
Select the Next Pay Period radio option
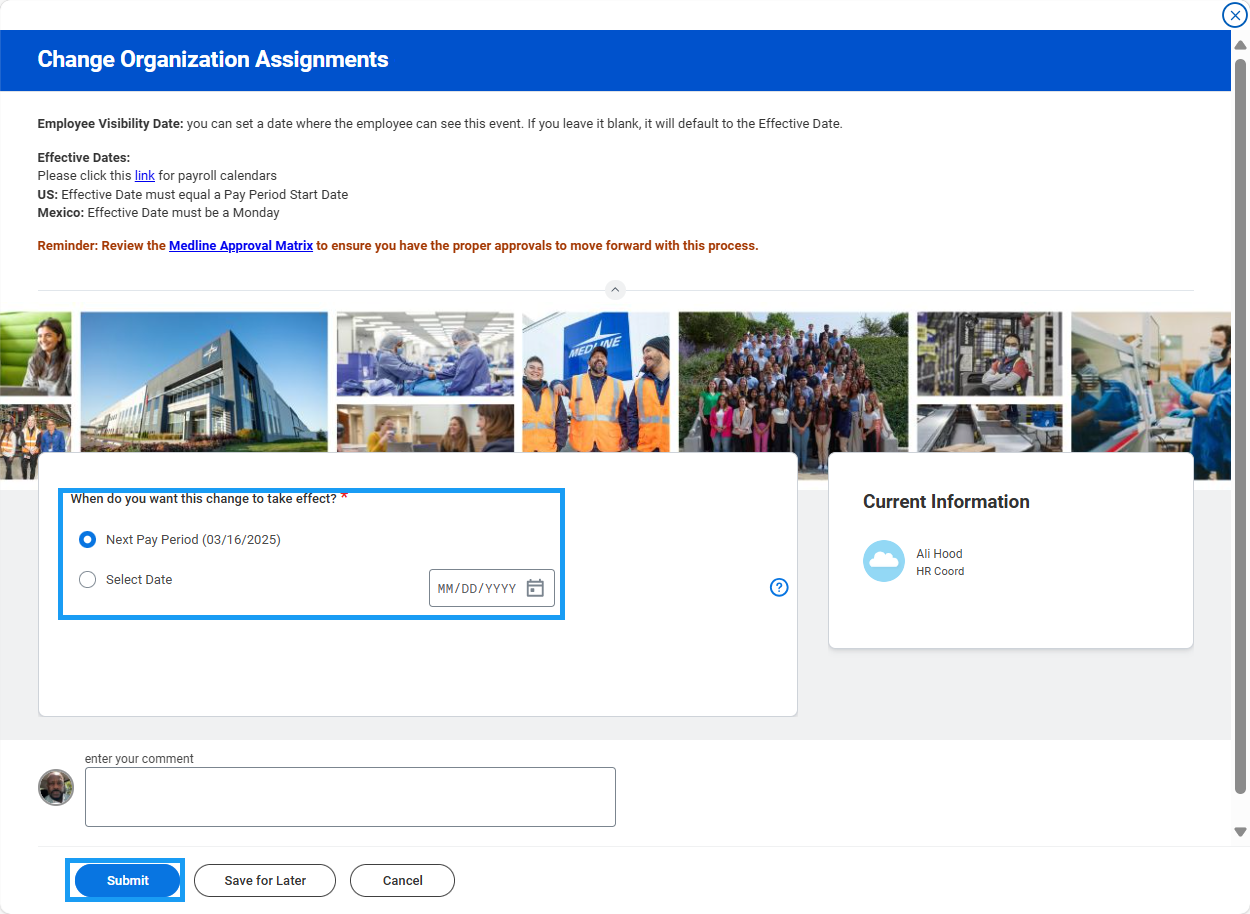click(88, 540)
